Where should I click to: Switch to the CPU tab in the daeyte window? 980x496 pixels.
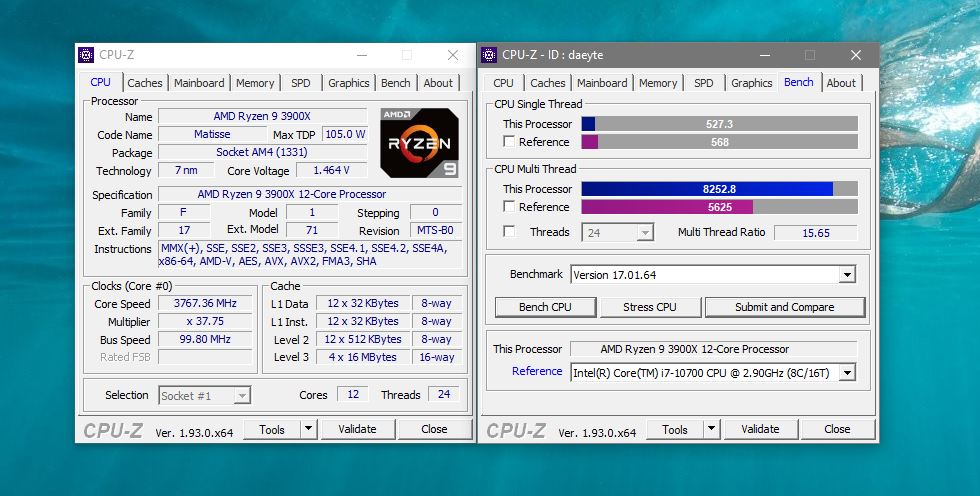(503, 83)
